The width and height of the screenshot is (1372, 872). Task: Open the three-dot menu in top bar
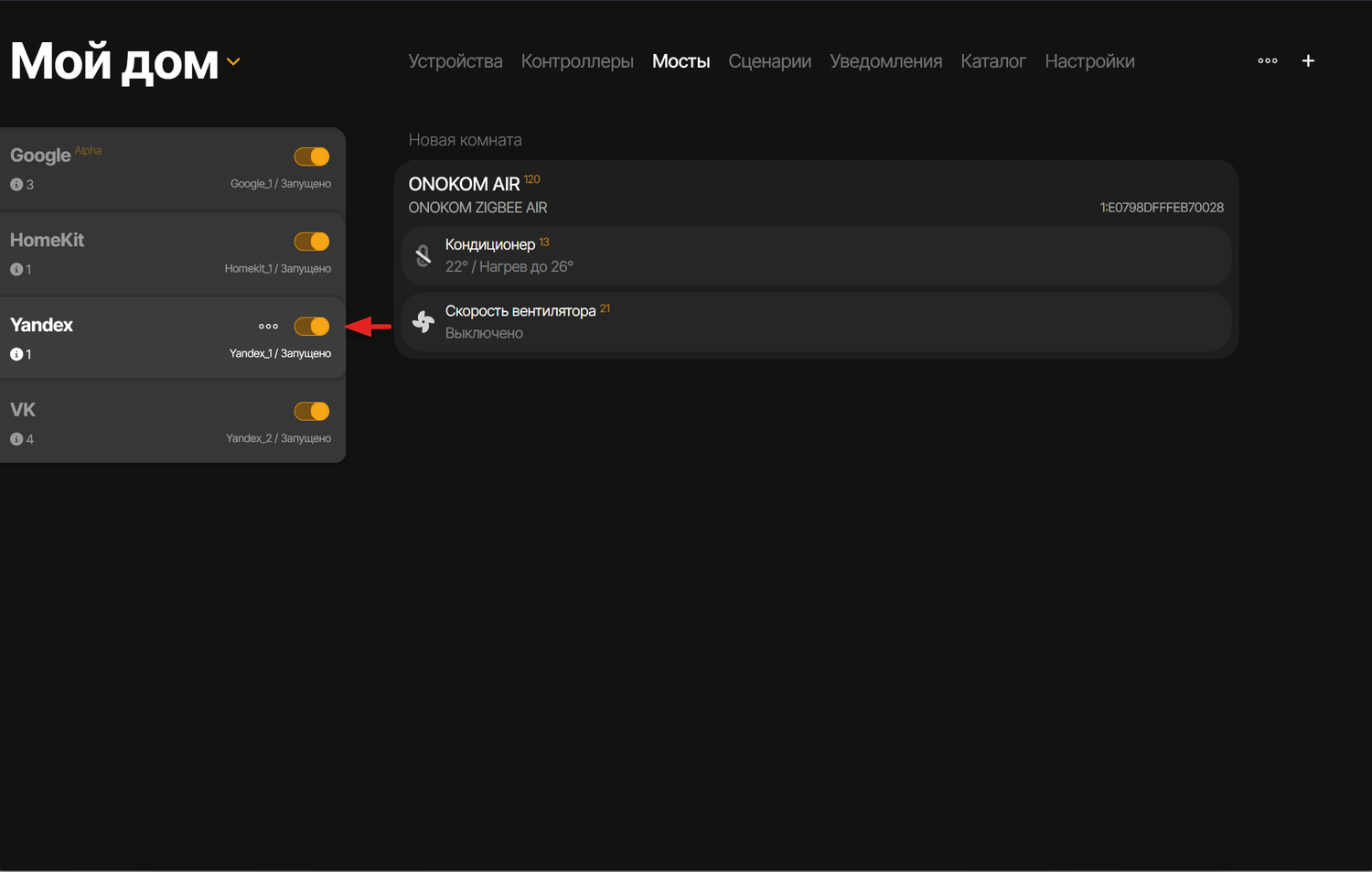click(x=1267, y=61)
